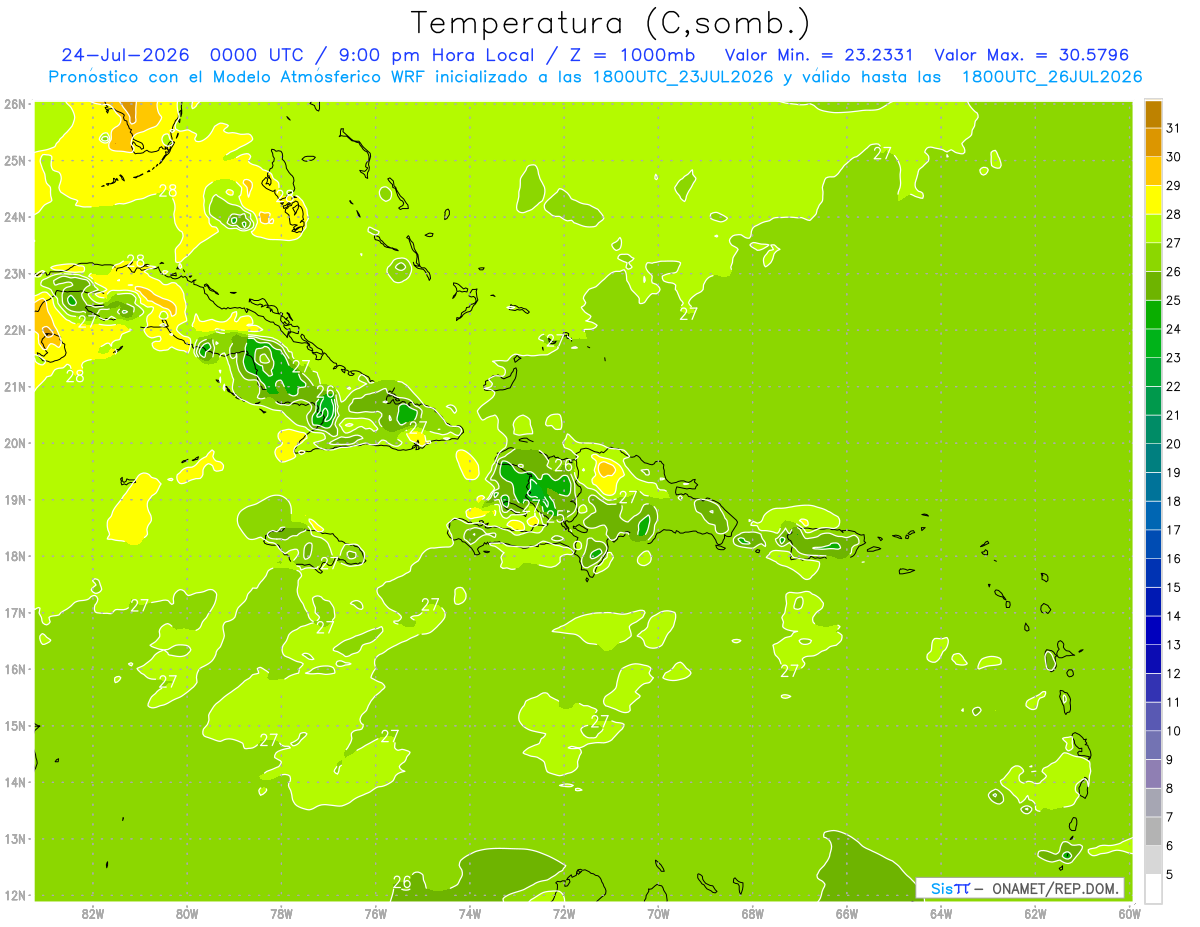Select the "62W" longitude label
Image resolution: width=1200 pixels, height=927 pixels.
click(1035, 912)
